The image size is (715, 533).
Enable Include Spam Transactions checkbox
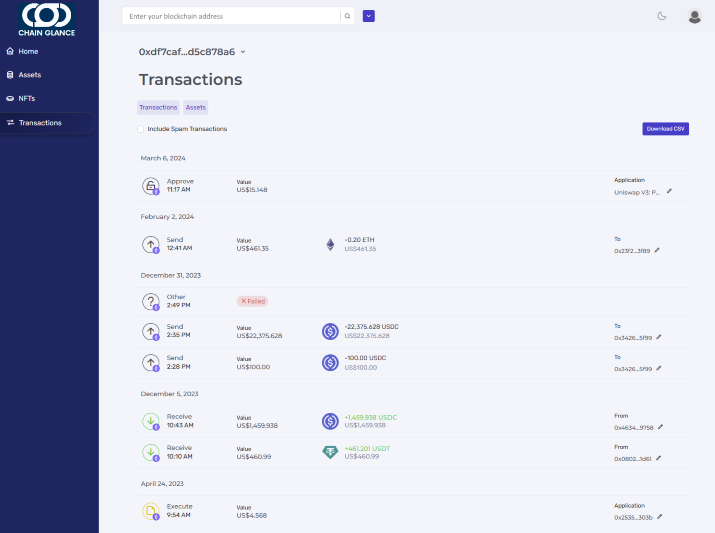pyautogui.click(x=141, y=129)
